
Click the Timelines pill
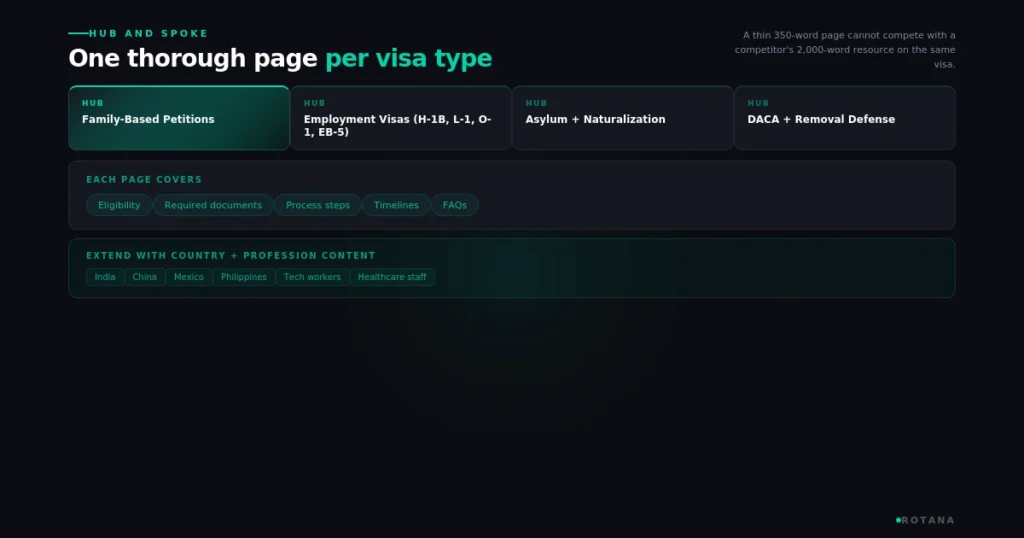click(396, 205)
